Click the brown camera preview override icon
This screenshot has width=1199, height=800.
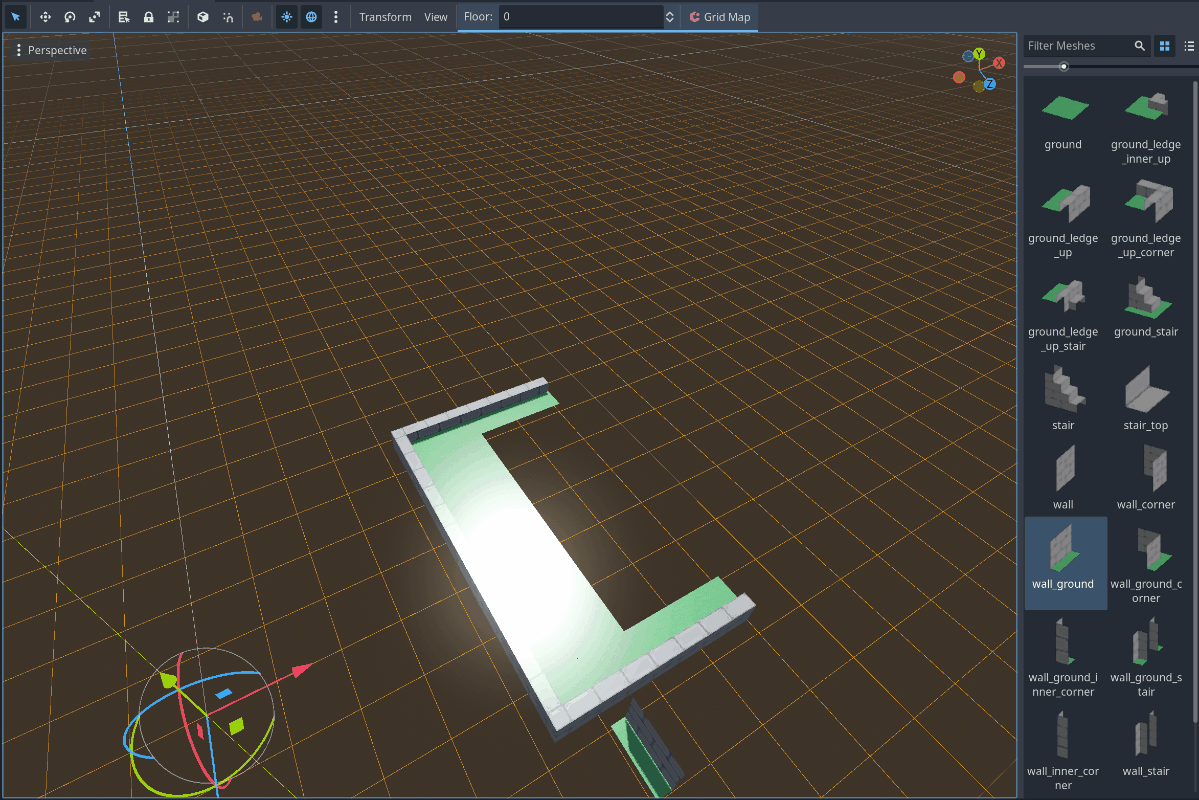point(257,17)
